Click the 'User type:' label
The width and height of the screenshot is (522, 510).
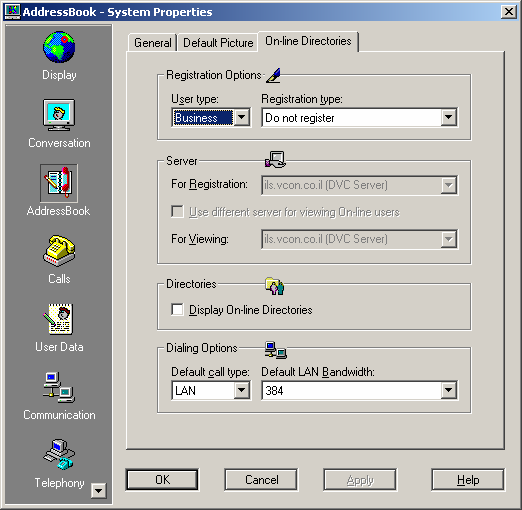195,99
